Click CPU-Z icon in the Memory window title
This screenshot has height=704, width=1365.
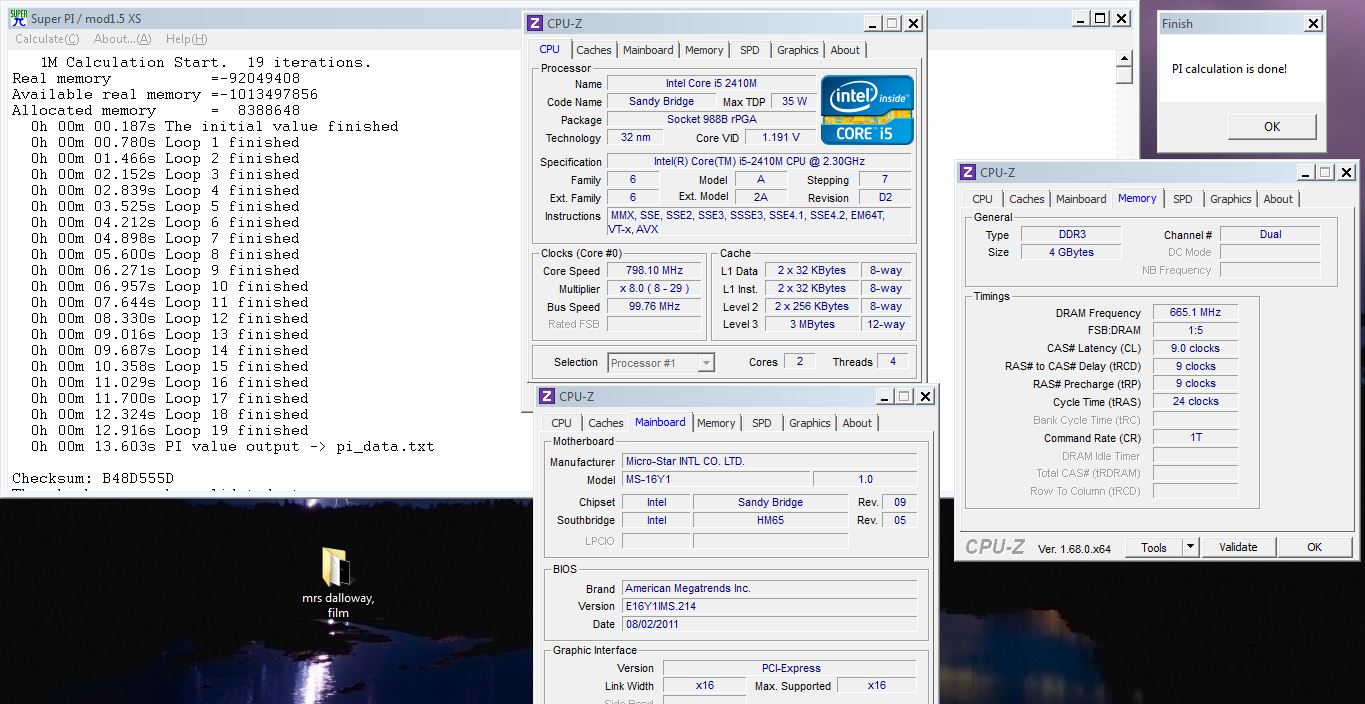[x=967, y=172]
